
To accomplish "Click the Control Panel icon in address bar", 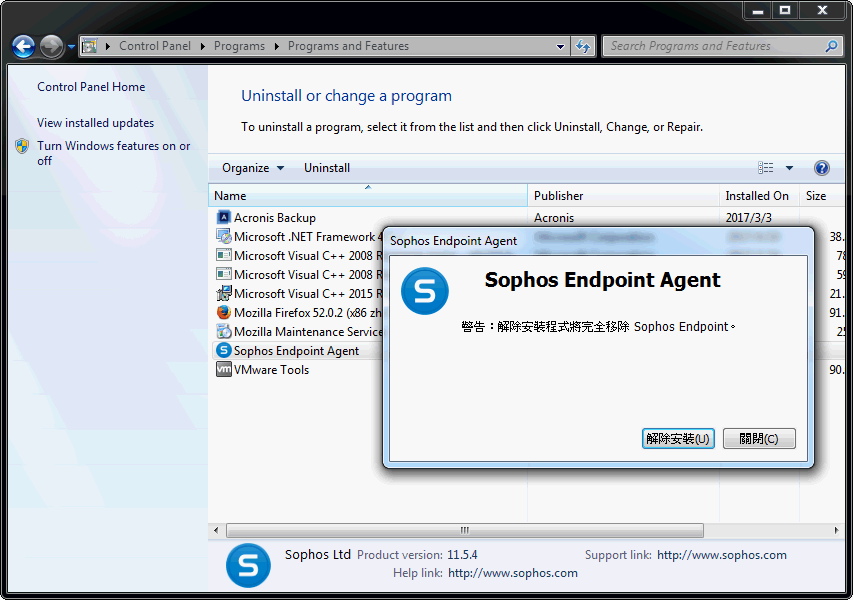I will 90,46.
